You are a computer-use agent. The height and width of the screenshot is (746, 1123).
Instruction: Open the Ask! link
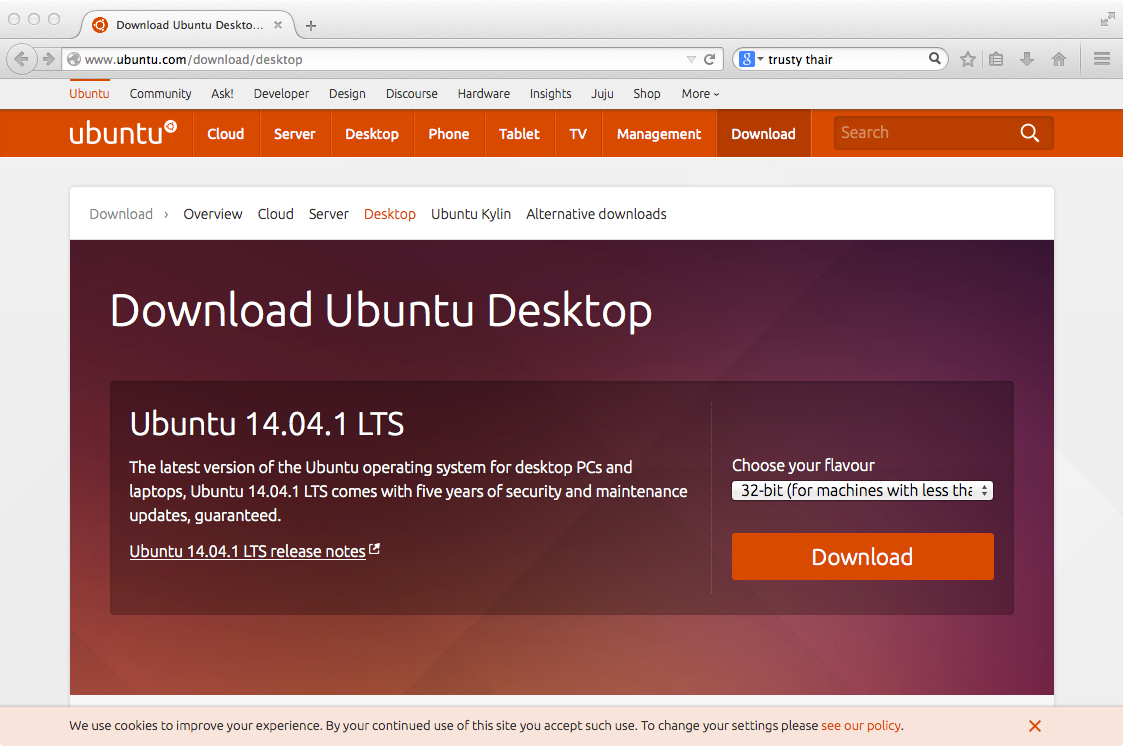(222, 94)
